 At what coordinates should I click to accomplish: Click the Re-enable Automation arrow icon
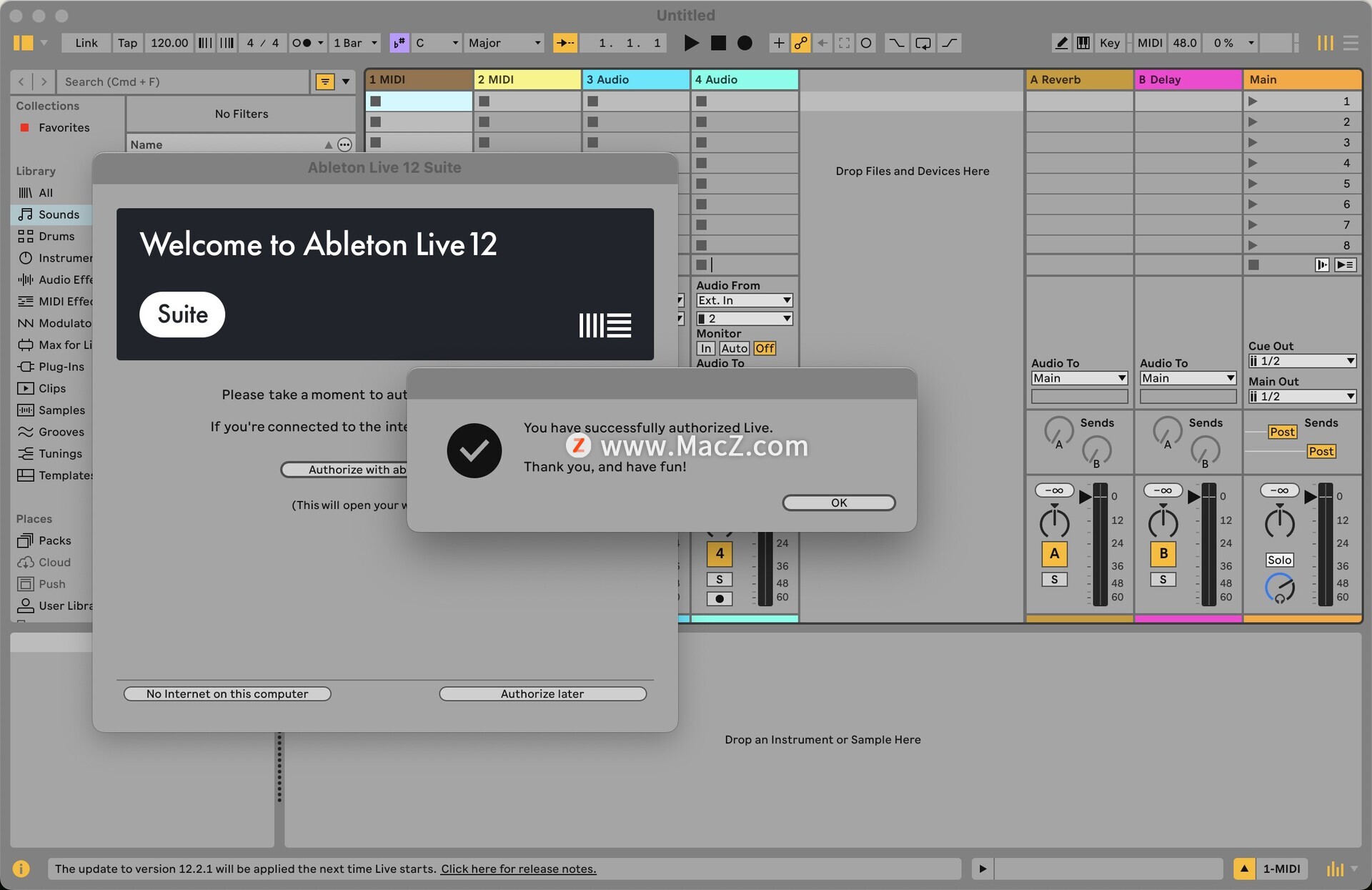[822, 43]
